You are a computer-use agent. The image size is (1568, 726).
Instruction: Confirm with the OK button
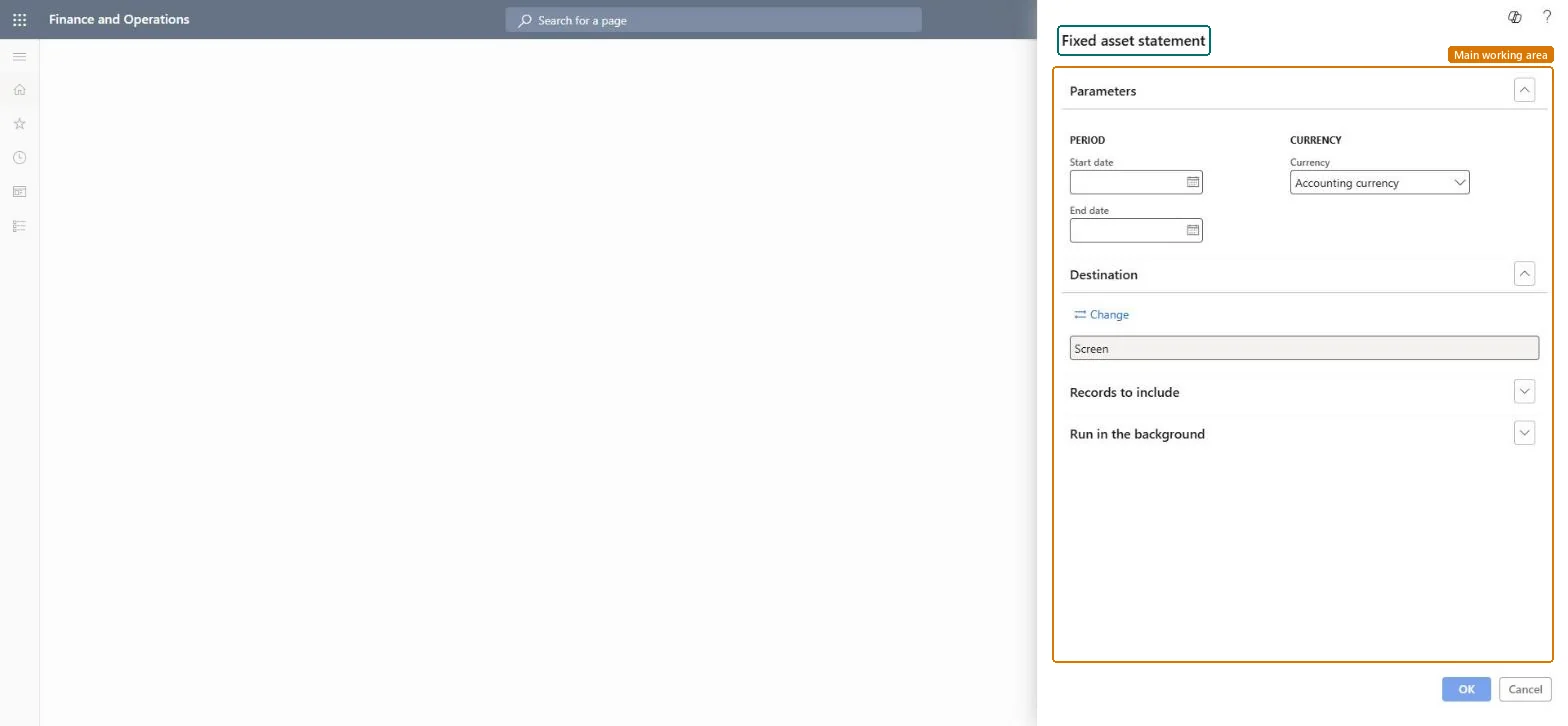click(1466, 689)
